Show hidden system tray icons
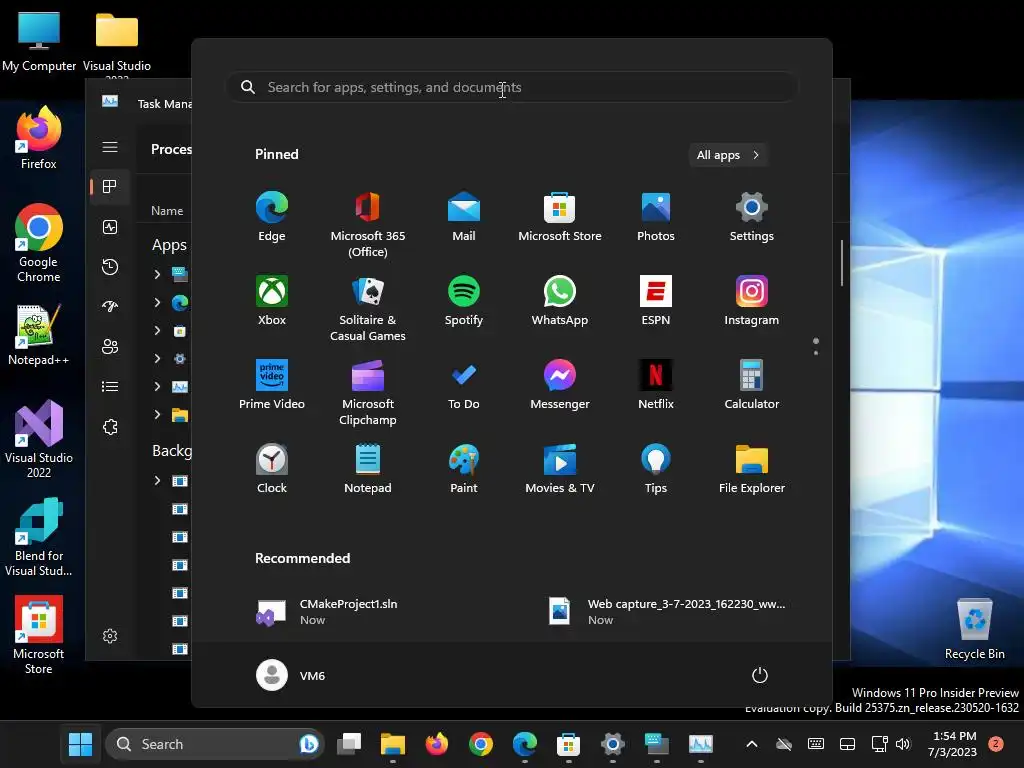The image size is (1024, 768). tap(752, 744)
